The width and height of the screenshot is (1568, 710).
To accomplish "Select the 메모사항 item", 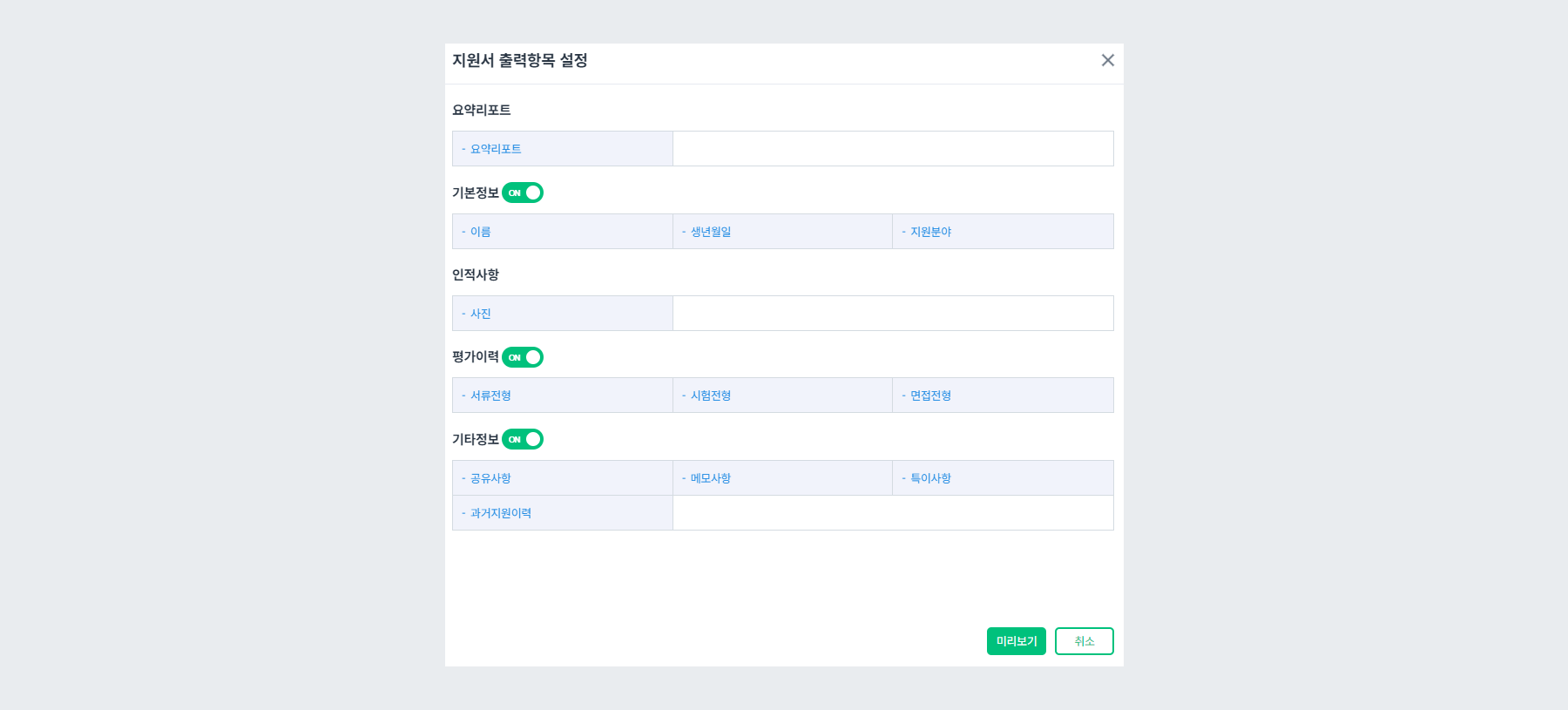I will [782, 477].
